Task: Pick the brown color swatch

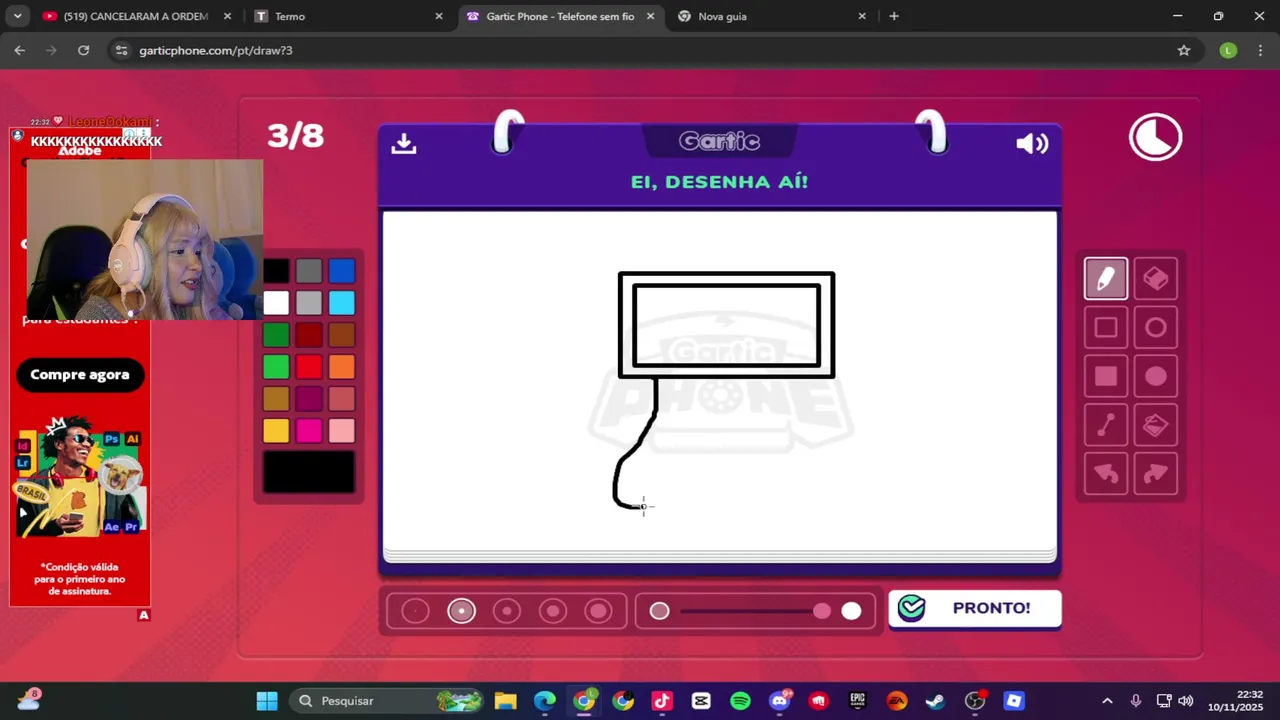Action: pos(342,335)
